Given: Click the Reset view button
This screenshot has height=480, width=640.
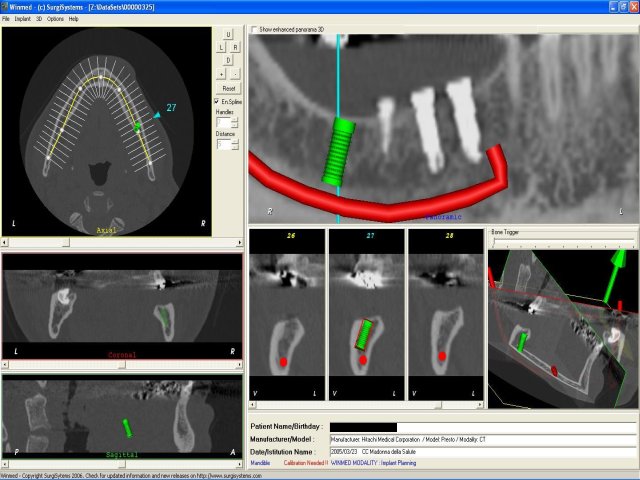Looking at the screenshot, I should click(229, 88).
